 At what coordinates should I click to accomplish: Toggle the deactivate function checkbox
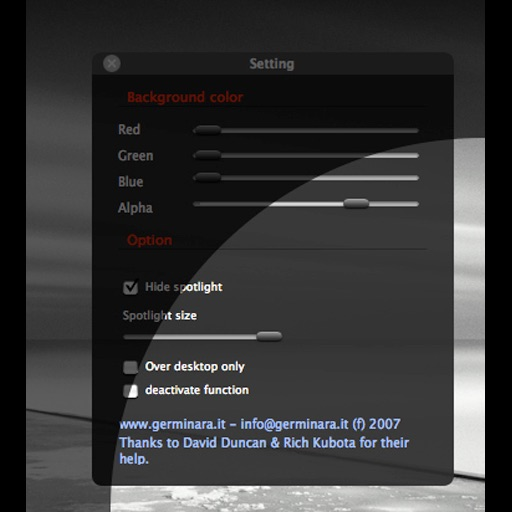tap(130, 391)
